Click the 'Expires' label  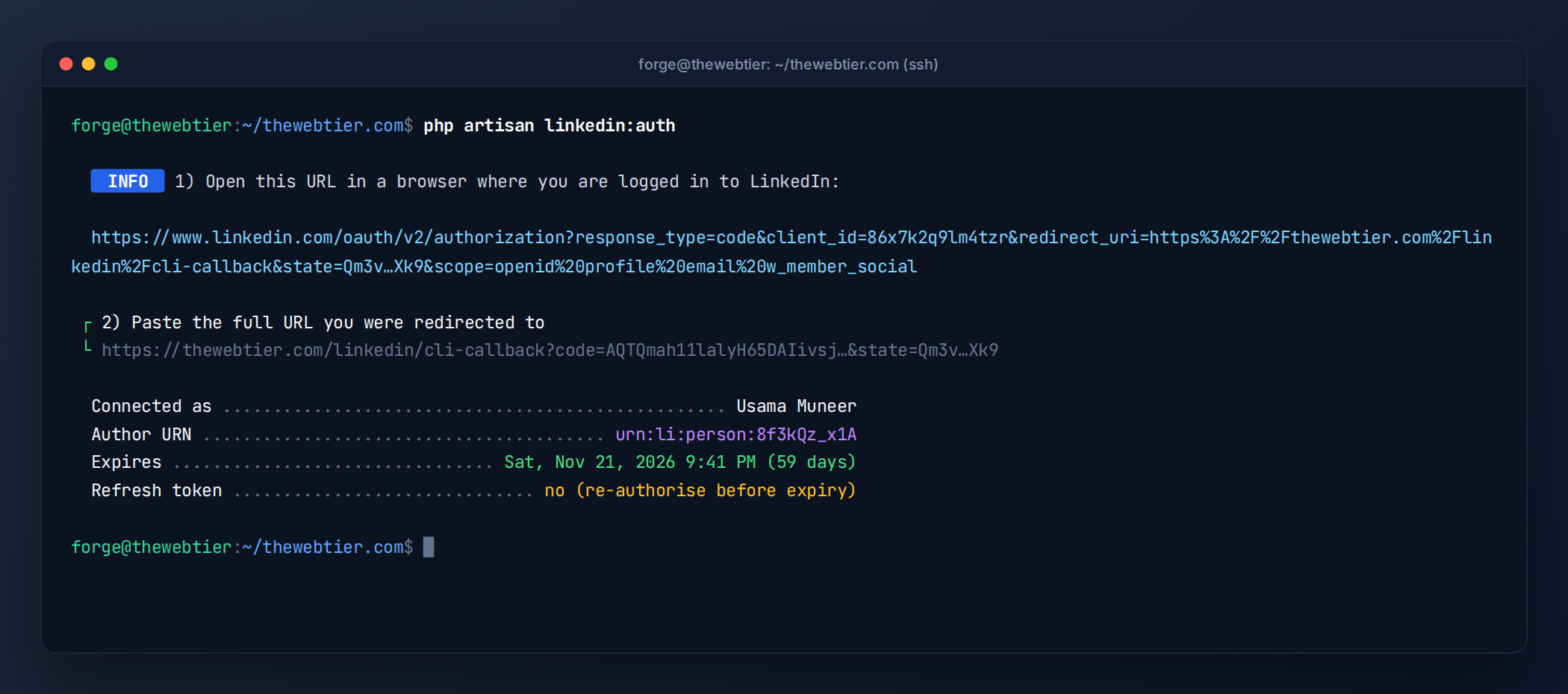click(126, 463)
